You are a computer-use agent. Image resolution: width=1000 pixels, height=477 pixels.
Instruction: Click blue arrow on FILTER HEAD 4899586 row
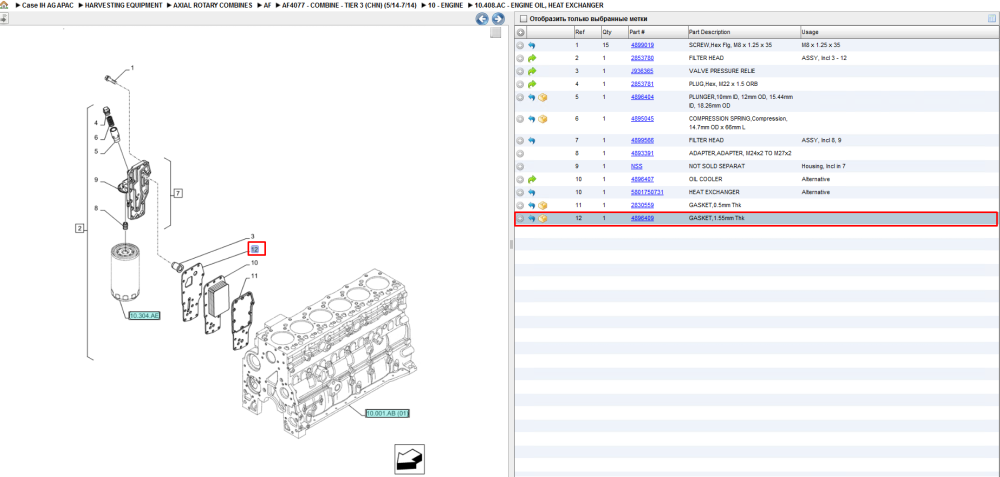[531, 140]
